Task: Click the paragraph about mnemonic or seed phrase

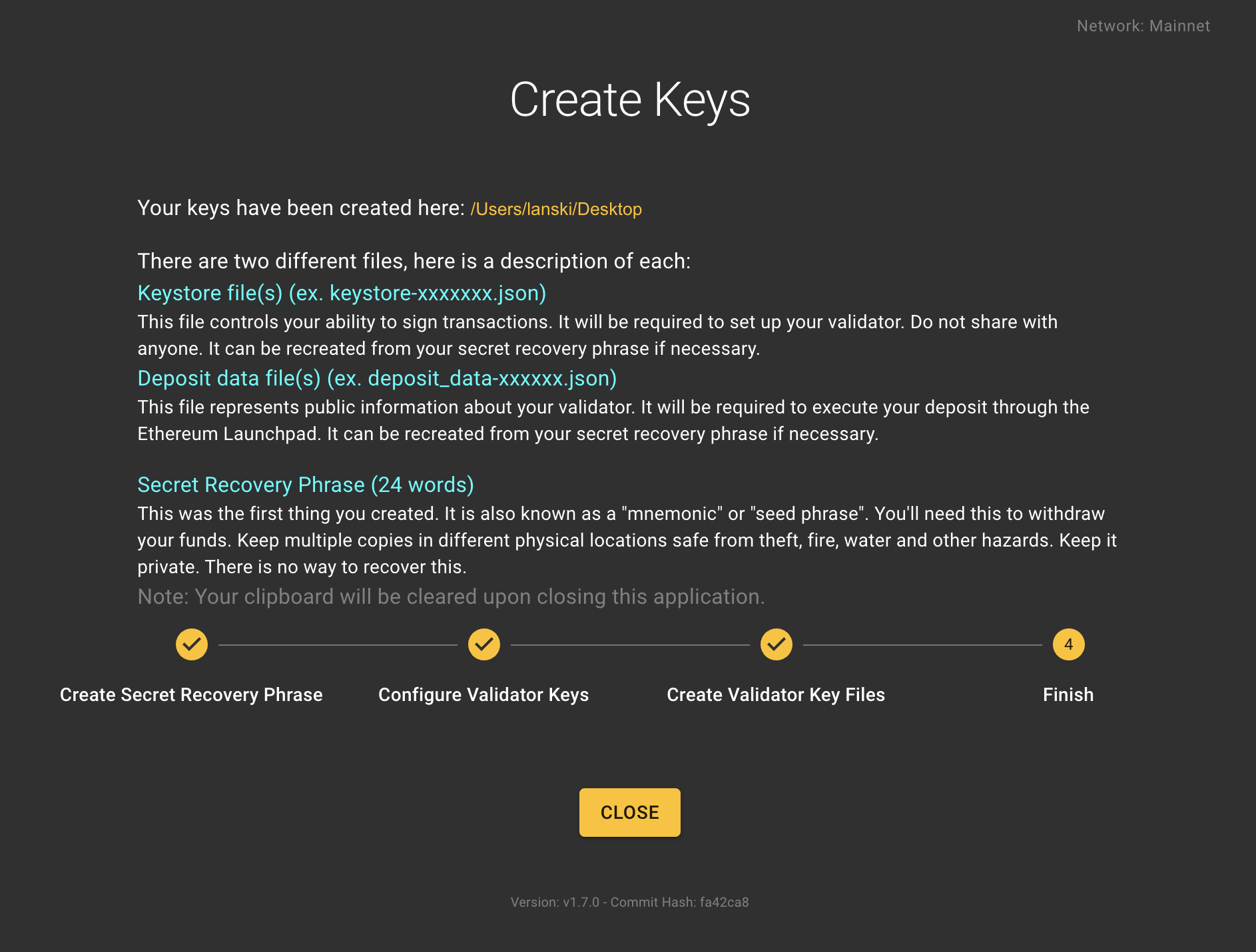Action: pyautogui.click(x=626, y=540)
